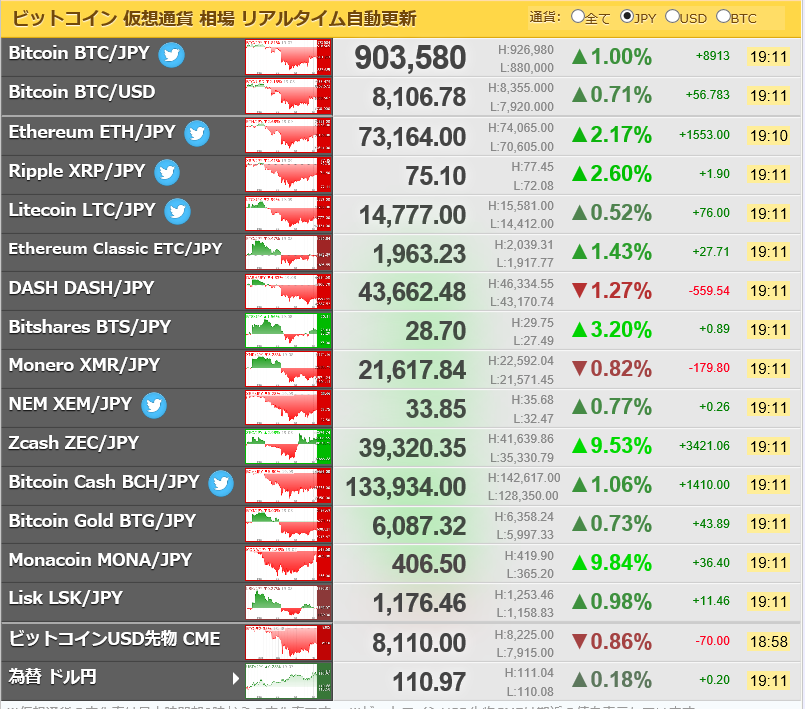
Task: Open the Bitcoin BTC/USD link
Action: point(82,93)
